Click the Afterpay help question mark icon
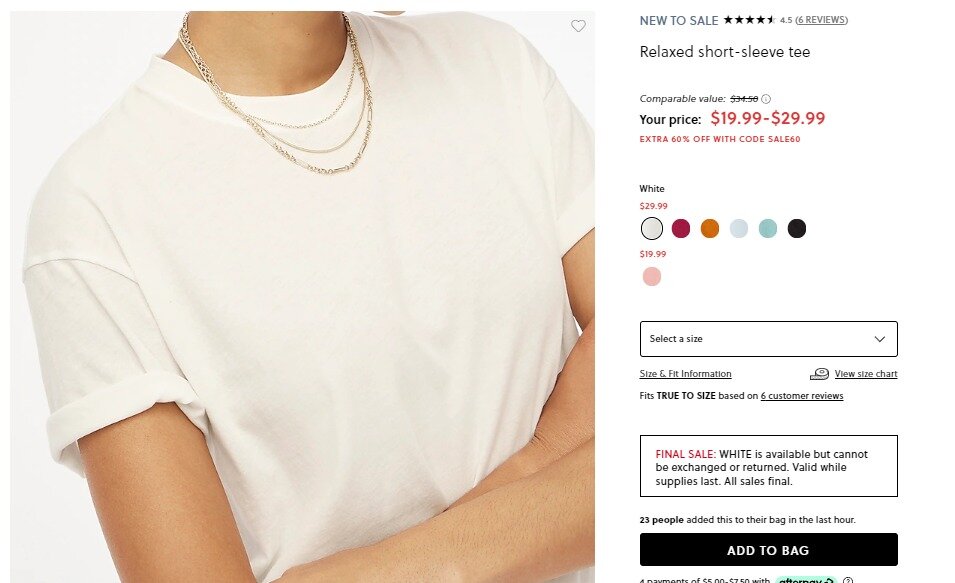This screenshot has height=583, width=955. click(x=848, y=580)
